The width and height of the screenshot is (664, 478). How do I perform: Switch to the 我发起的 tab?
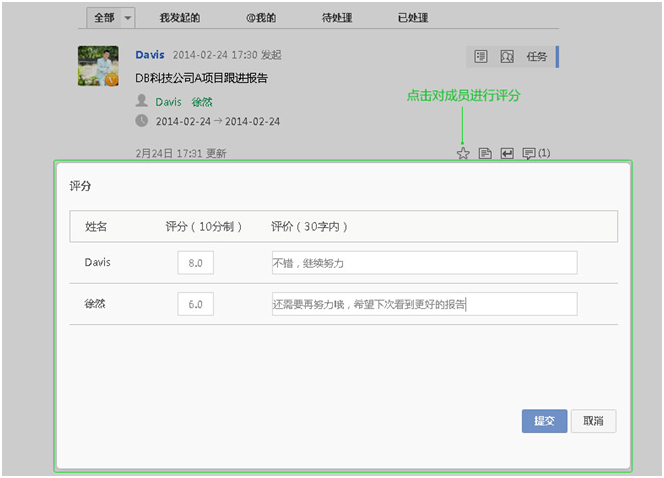[180, 18]
